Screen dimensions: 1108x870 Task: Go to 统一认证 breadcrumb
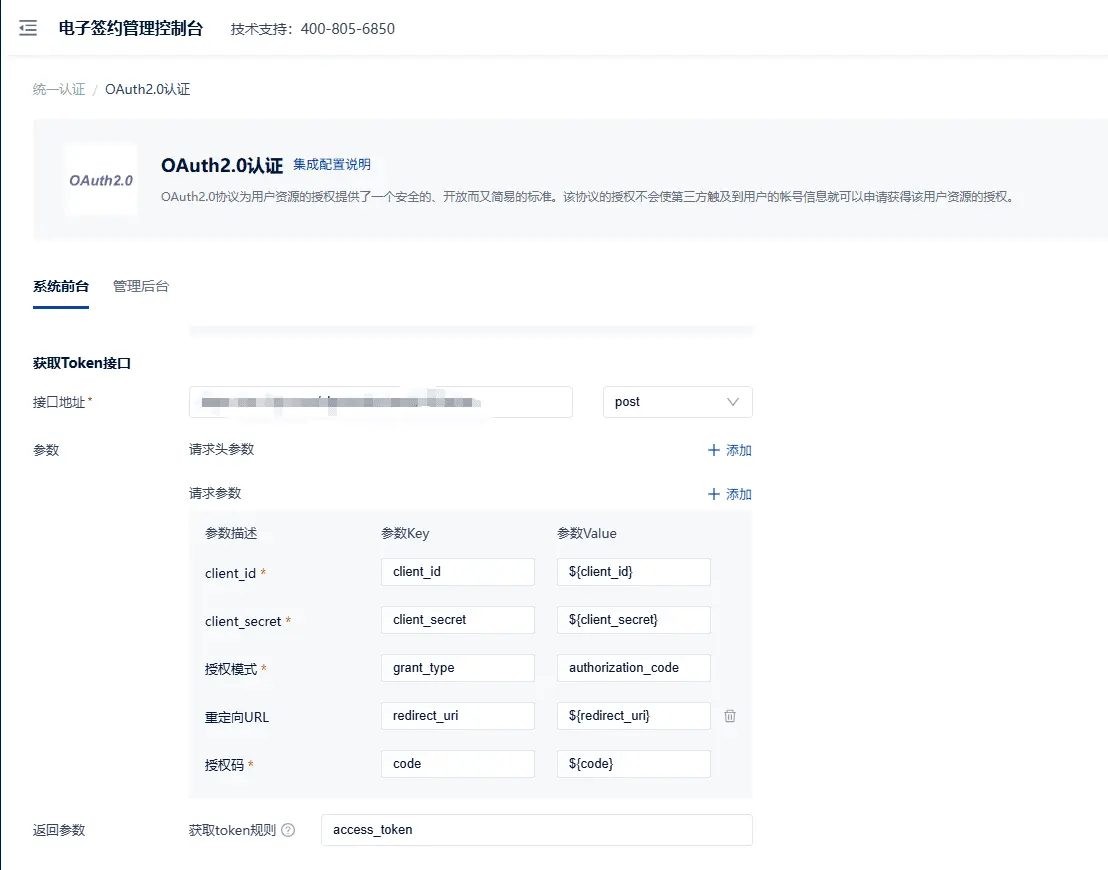pyautogui.click(x=59, y=89)
